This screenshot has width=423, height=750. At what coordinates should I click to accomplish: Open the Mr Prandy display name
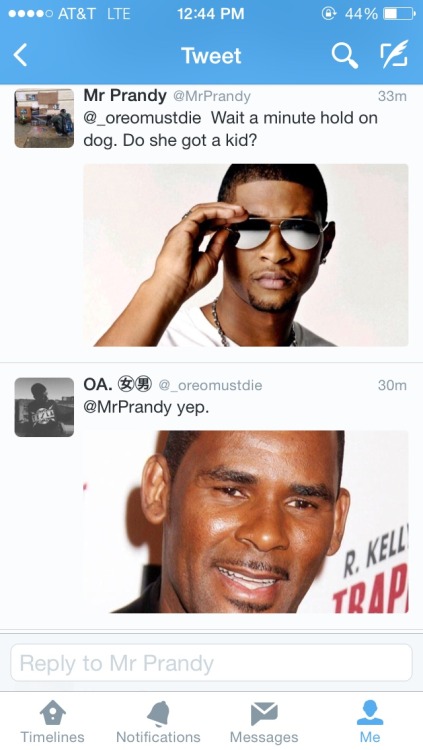coord(125,95)
